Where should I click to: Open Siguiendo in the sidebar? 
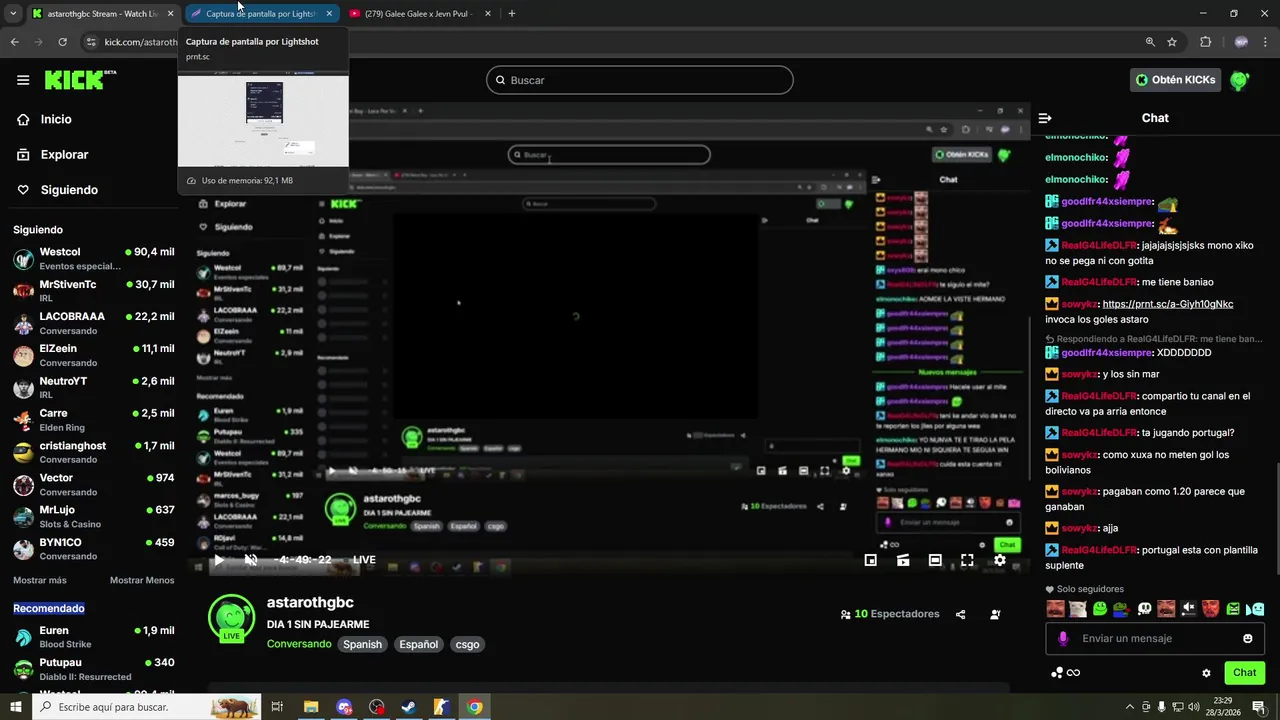tap(57, 190)
